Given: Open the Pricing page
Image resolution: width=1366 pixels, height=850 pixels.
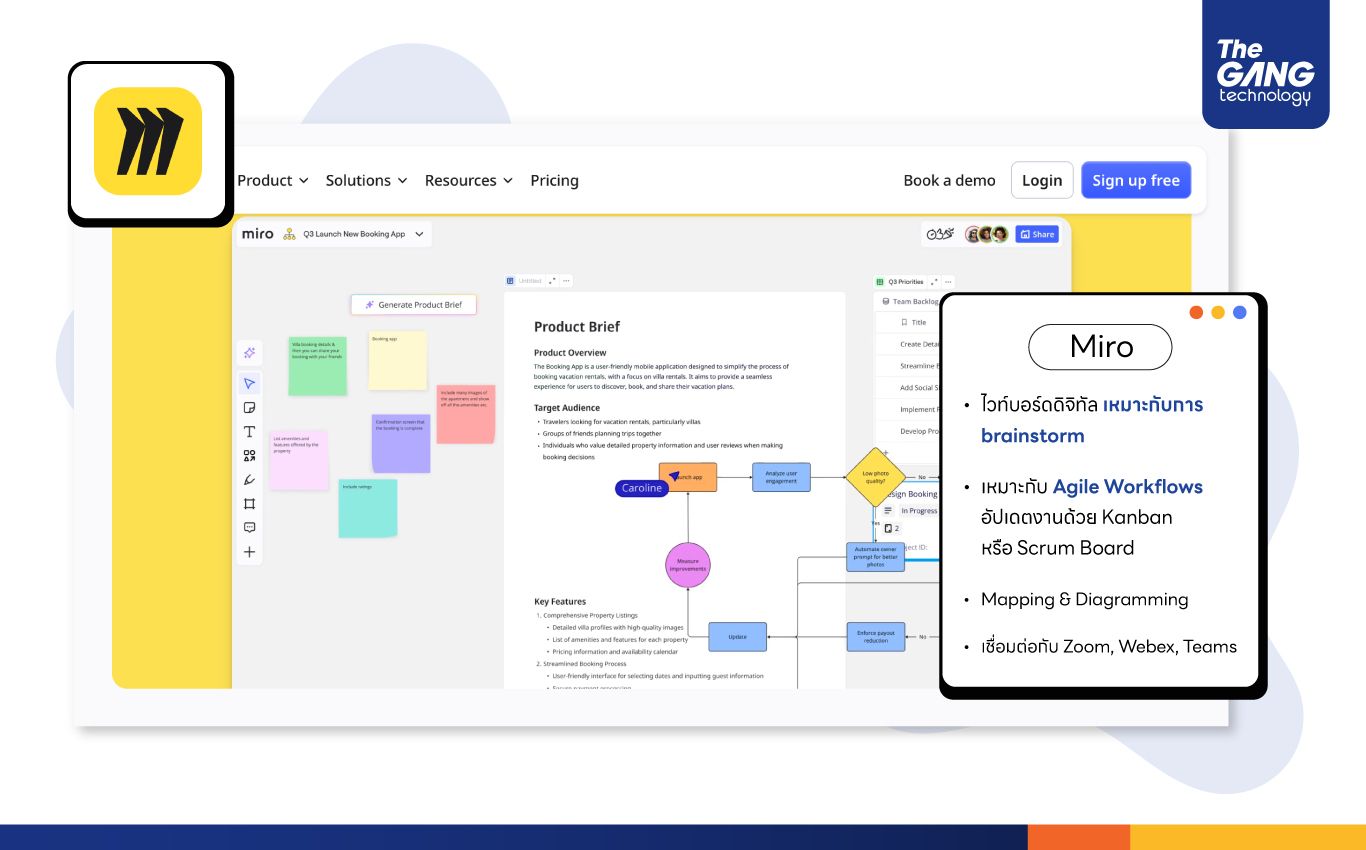Looking at the screenshot, I should tap(554, 181).
